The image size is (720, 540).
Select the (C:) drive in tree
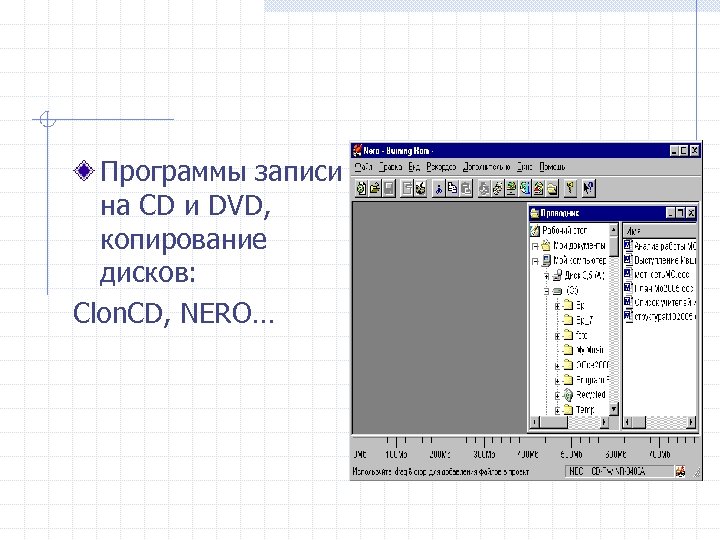point(572,290)
